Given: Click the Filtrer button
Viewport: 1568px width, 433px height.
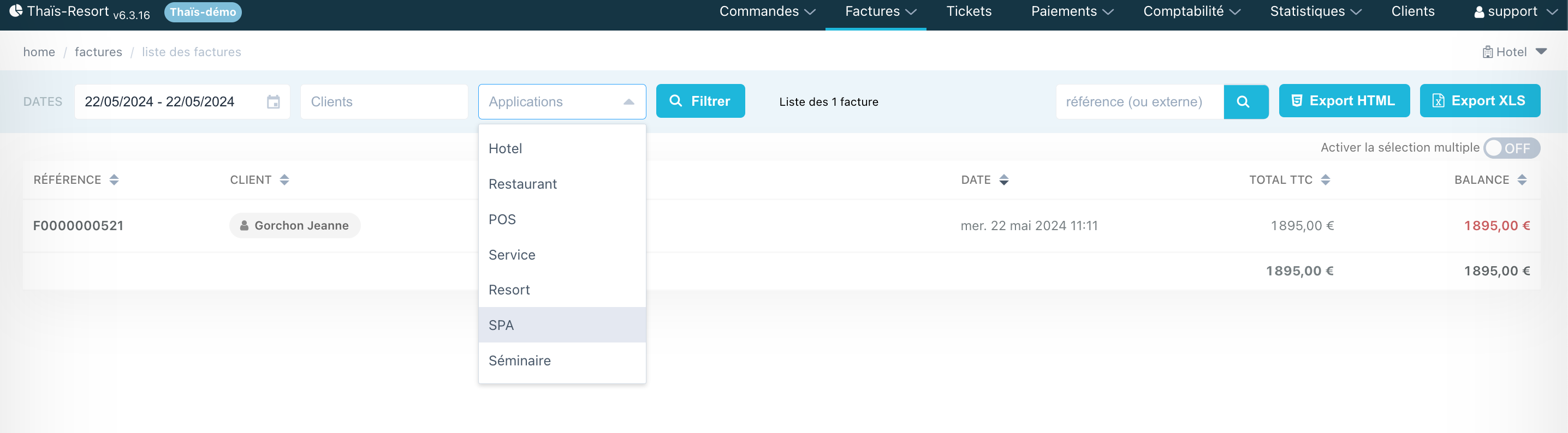Looking at the screenshot, I should click(x=700, y=101).
